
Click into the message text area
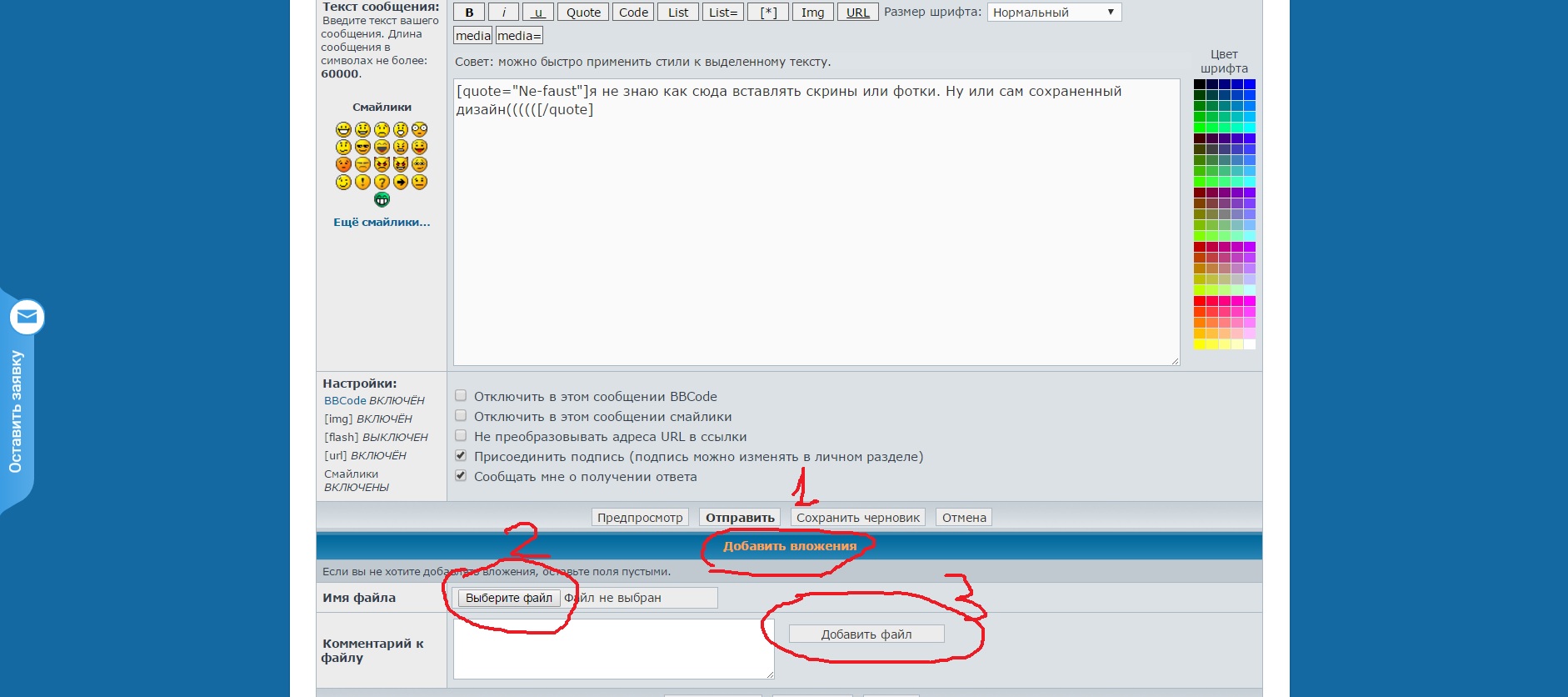pos(816,222)
